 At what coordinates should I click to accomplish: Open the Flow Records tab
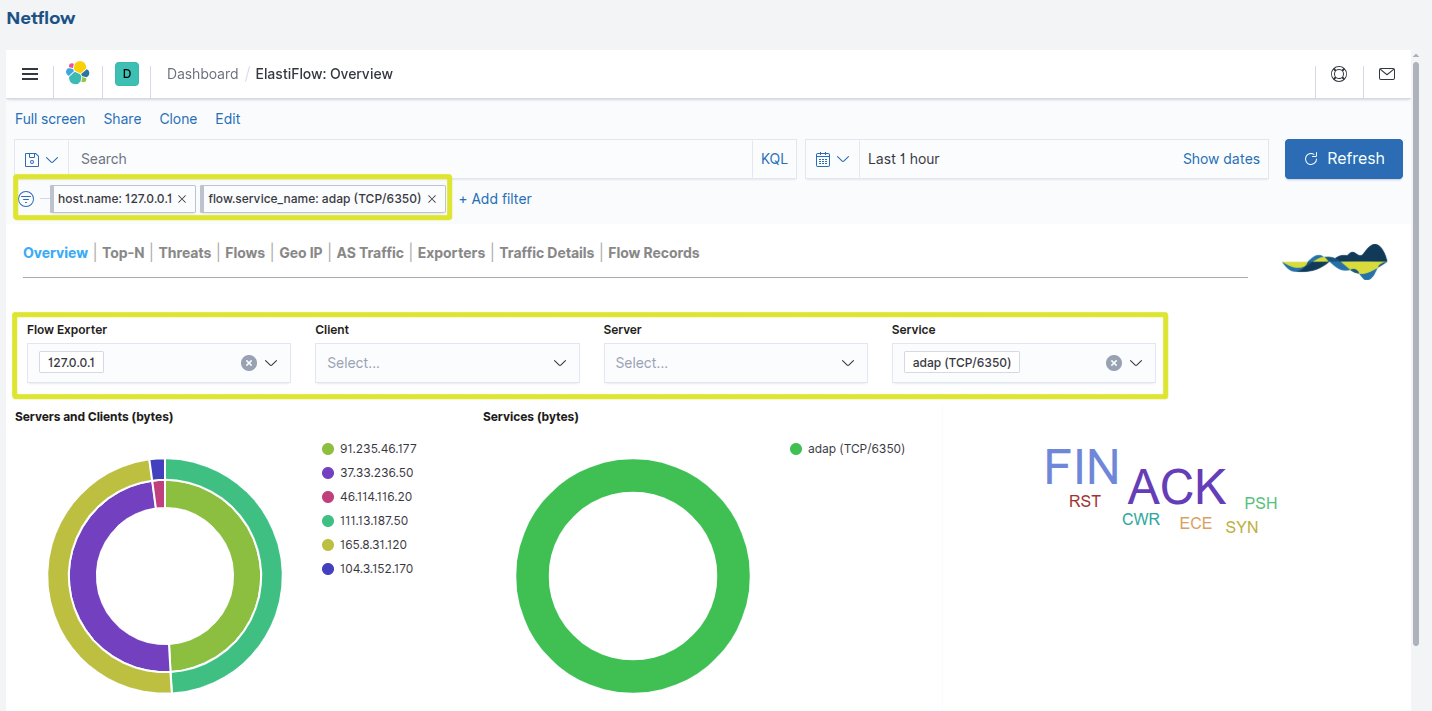click(654, 253)
